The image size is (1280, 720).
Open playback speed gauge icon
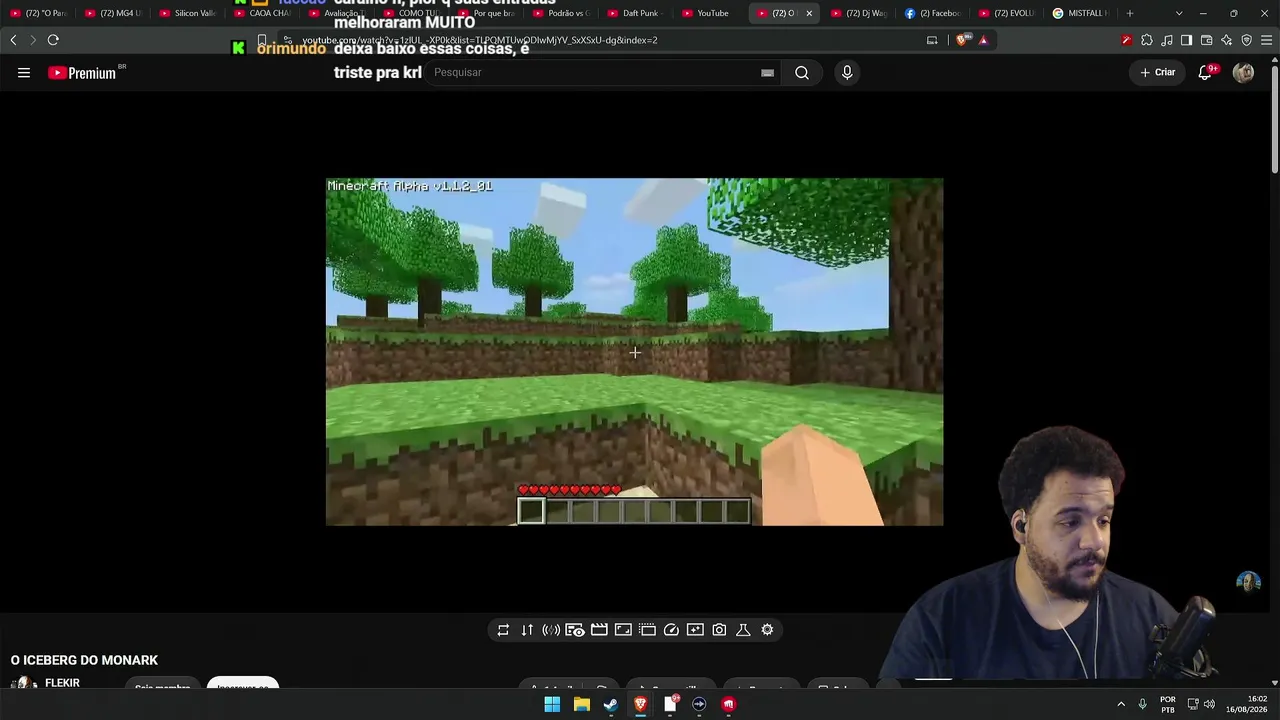(671, 630)
